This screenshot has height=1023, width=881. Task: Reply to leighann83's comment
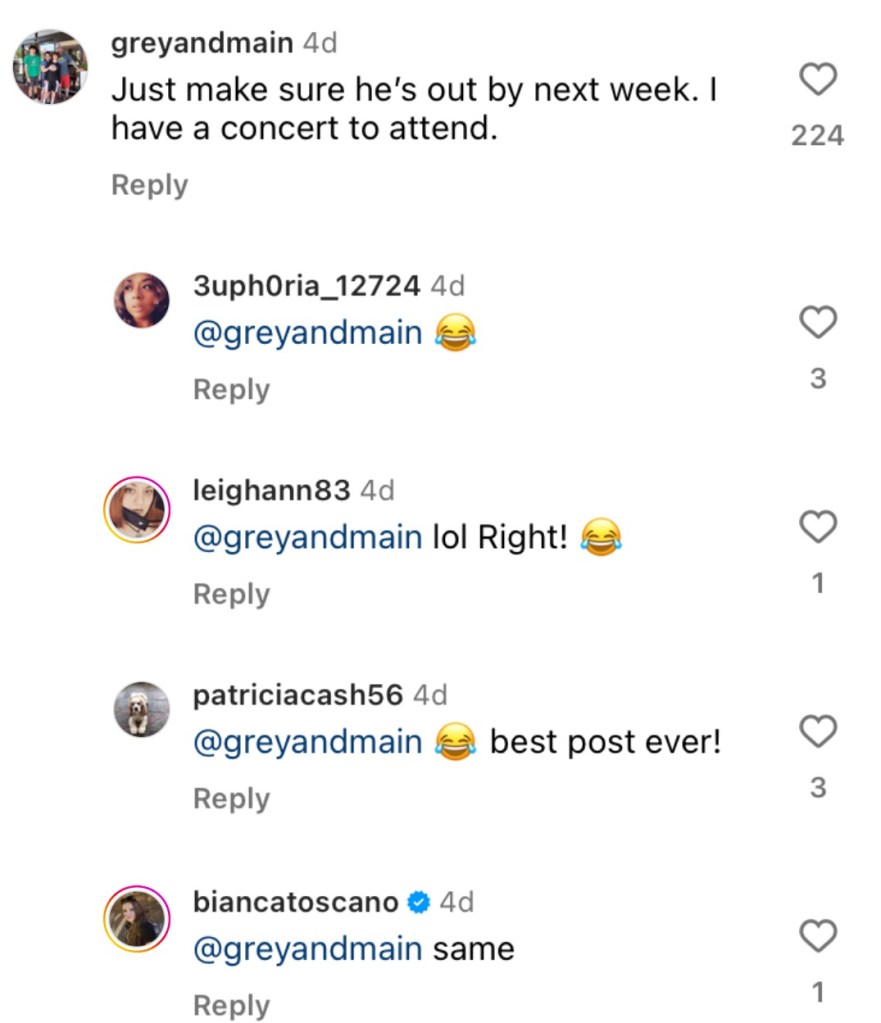[x=231, y=594]
